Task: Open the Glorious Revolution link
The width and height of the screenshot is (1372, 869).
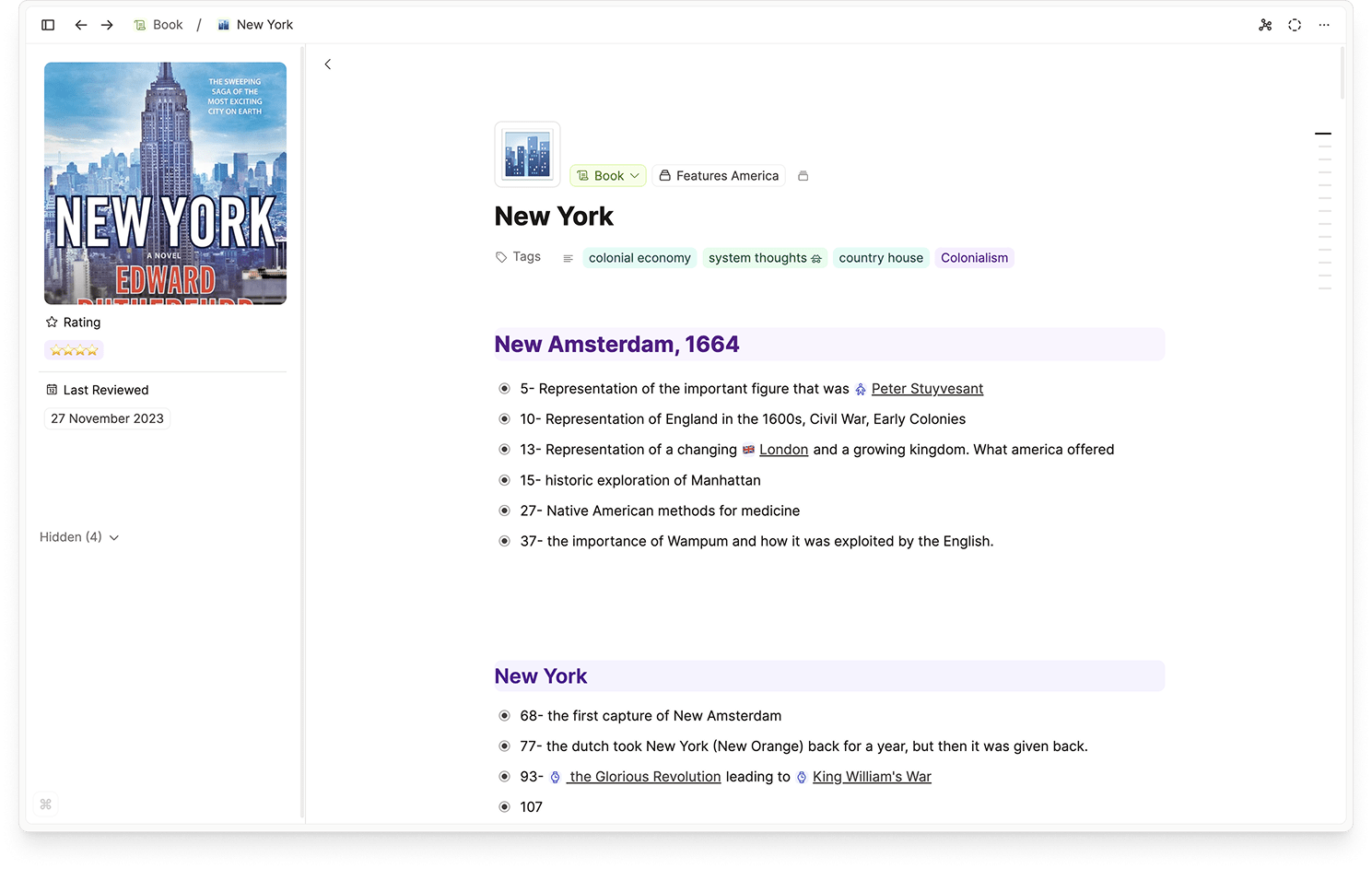Action: (x=644, y=777)
